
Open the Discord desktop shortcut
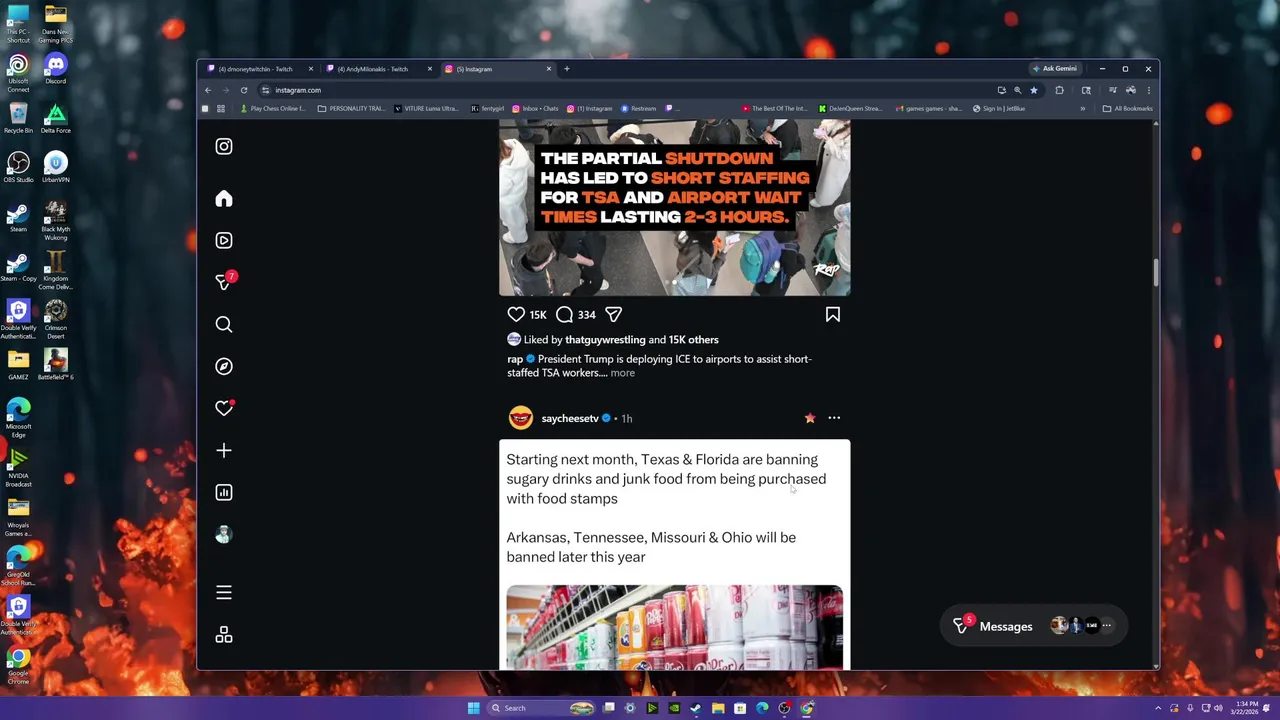coord(56,70)
